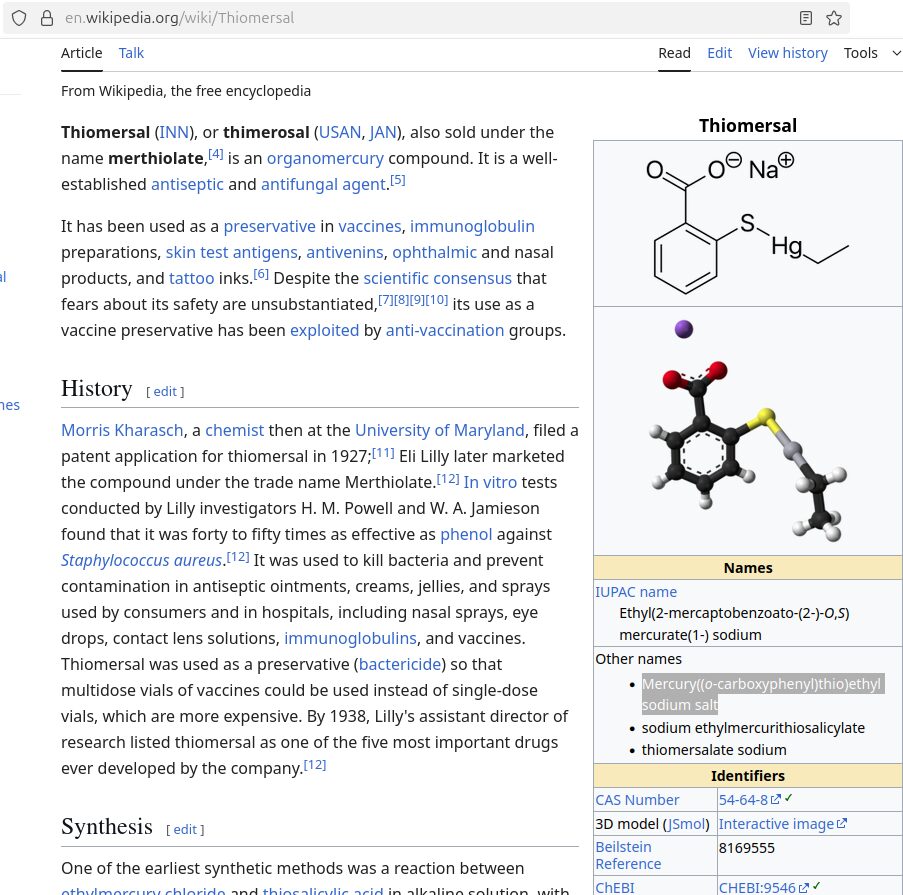
Task: Click the padlock site security icon
Action: (x=45, y=18)
